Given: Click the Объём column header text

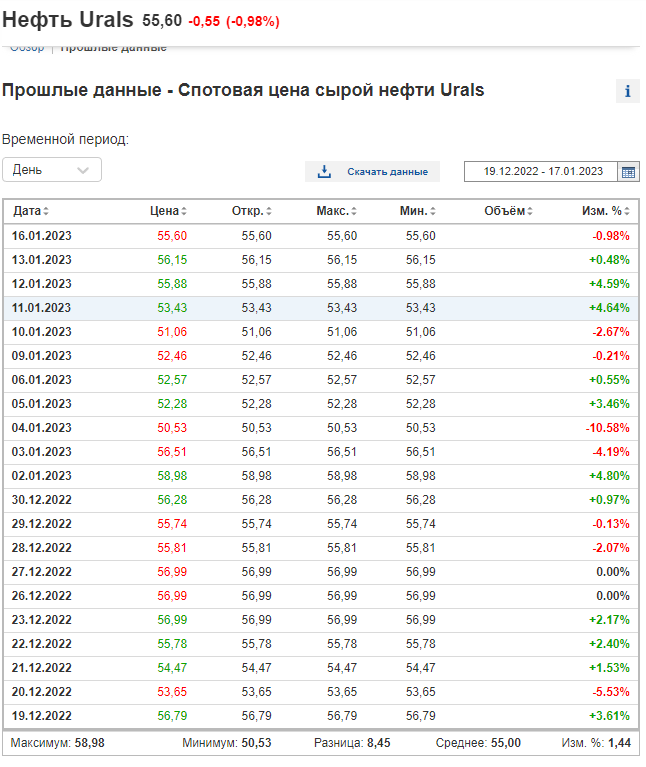Looking at the screenshot, I should (505, 211).
